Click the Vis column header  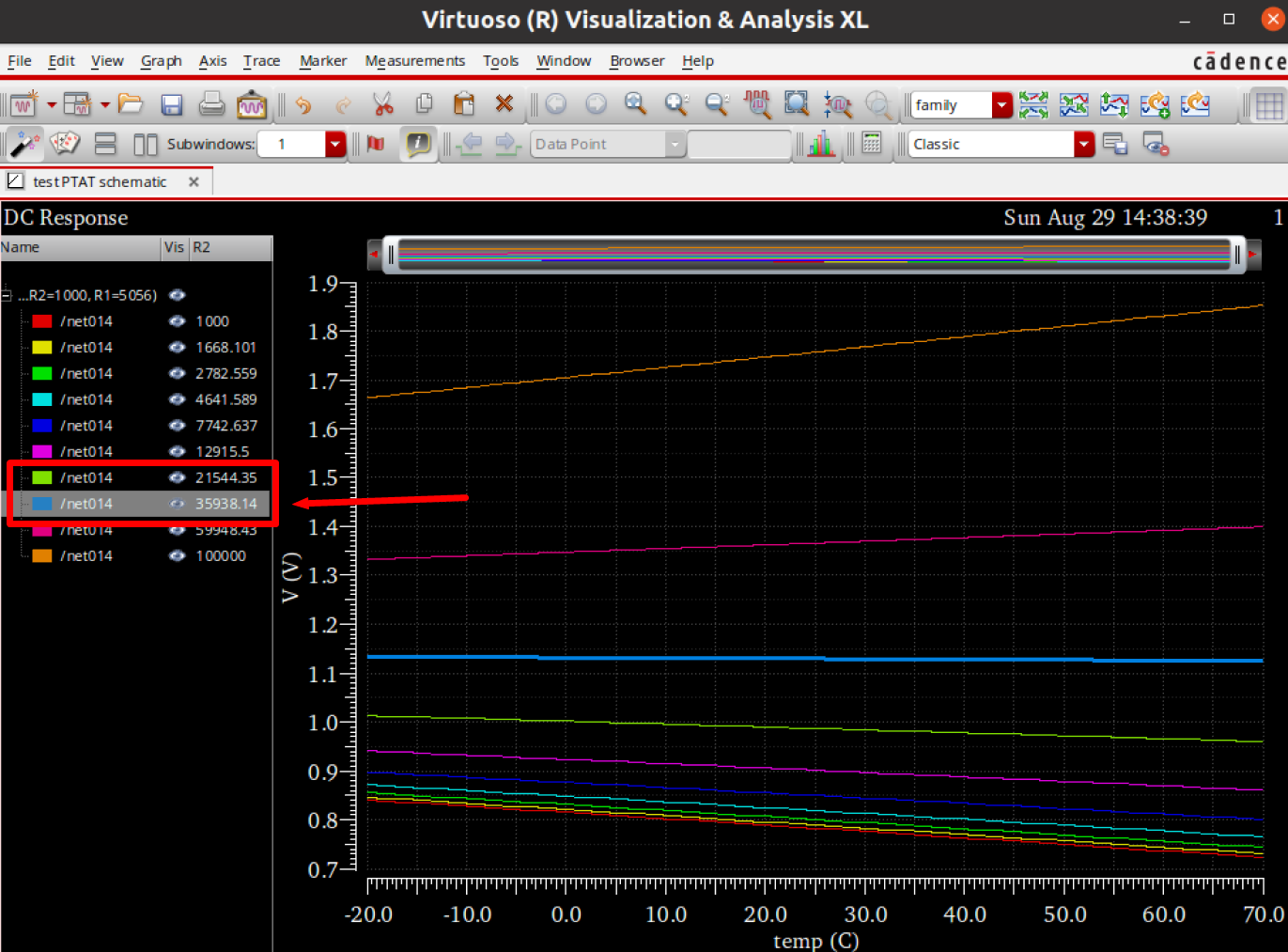[175, 247]
